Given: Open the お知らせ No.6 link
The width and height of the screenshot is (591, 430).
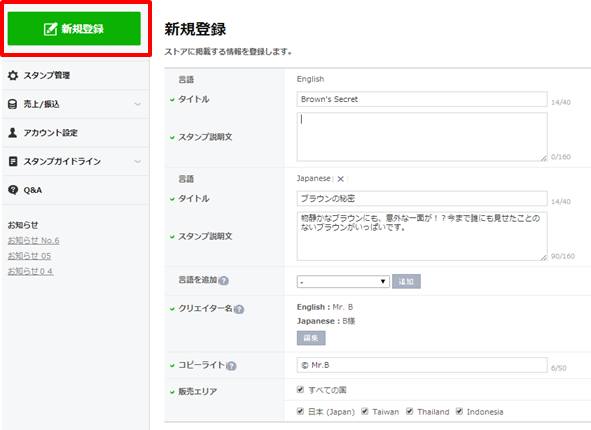Looking at the screenshot, I should click(x=34, y=240).
